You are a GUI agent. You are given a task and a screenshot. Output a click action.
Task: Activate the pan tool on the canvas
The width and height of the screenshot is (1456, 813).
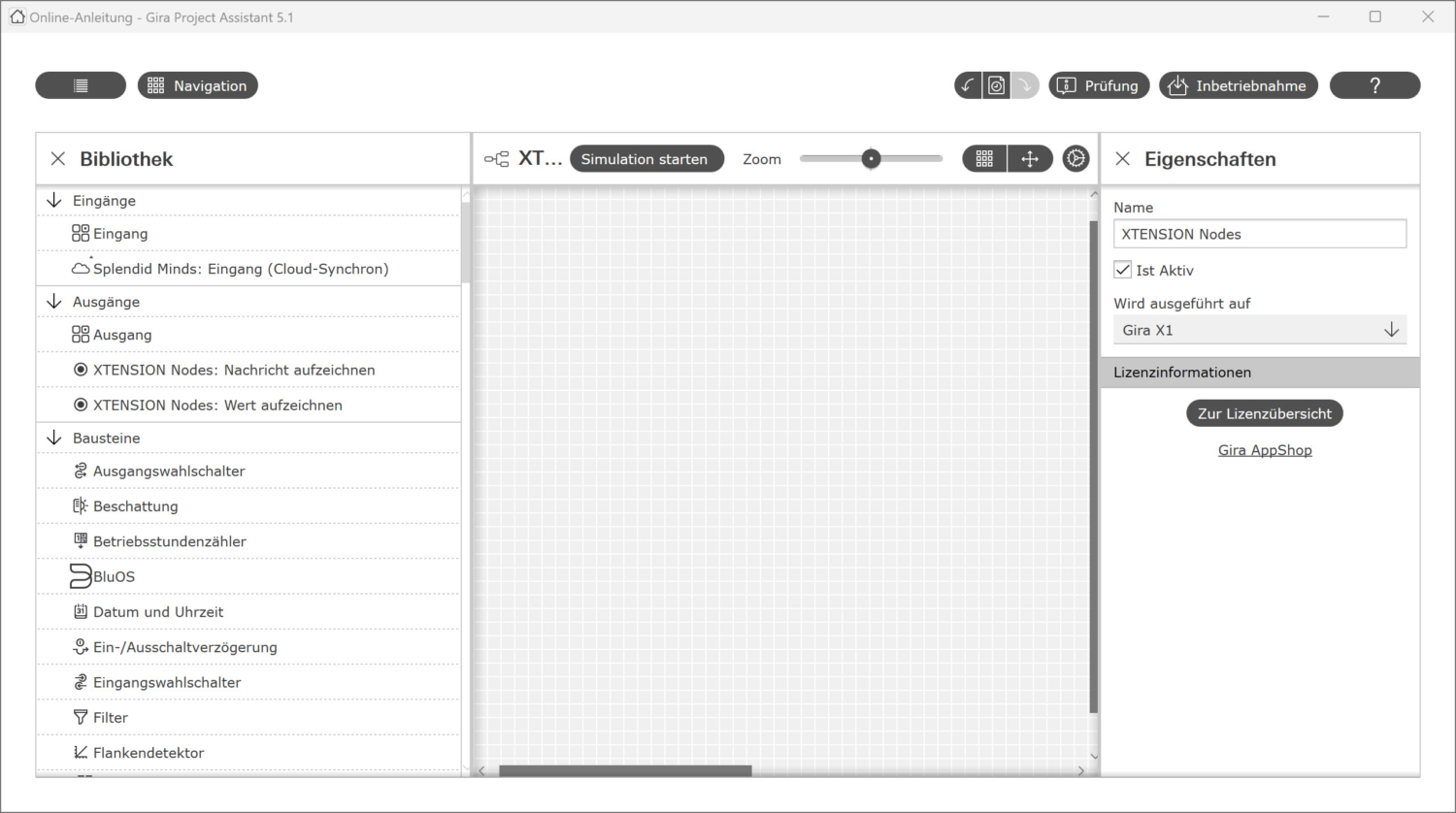point(1030,158)
